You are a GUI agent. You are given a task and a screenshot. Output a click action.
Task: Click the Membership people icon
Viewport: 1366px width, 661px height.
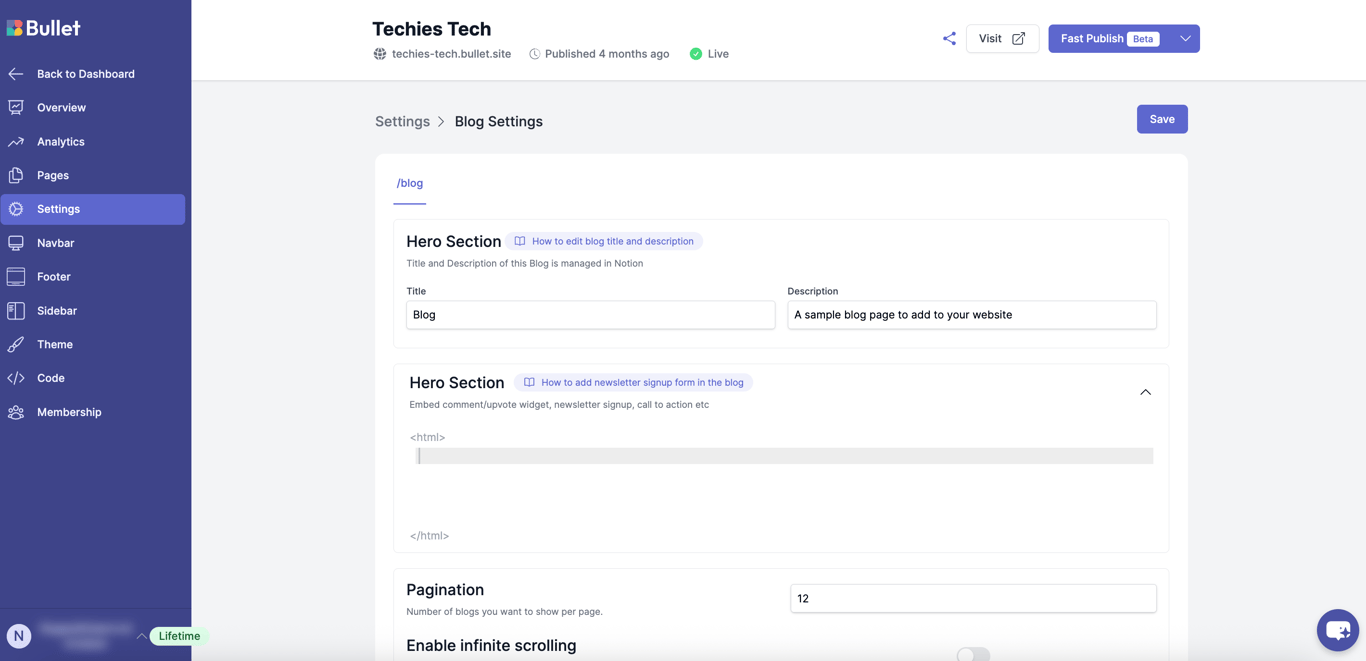click(16, 412)
